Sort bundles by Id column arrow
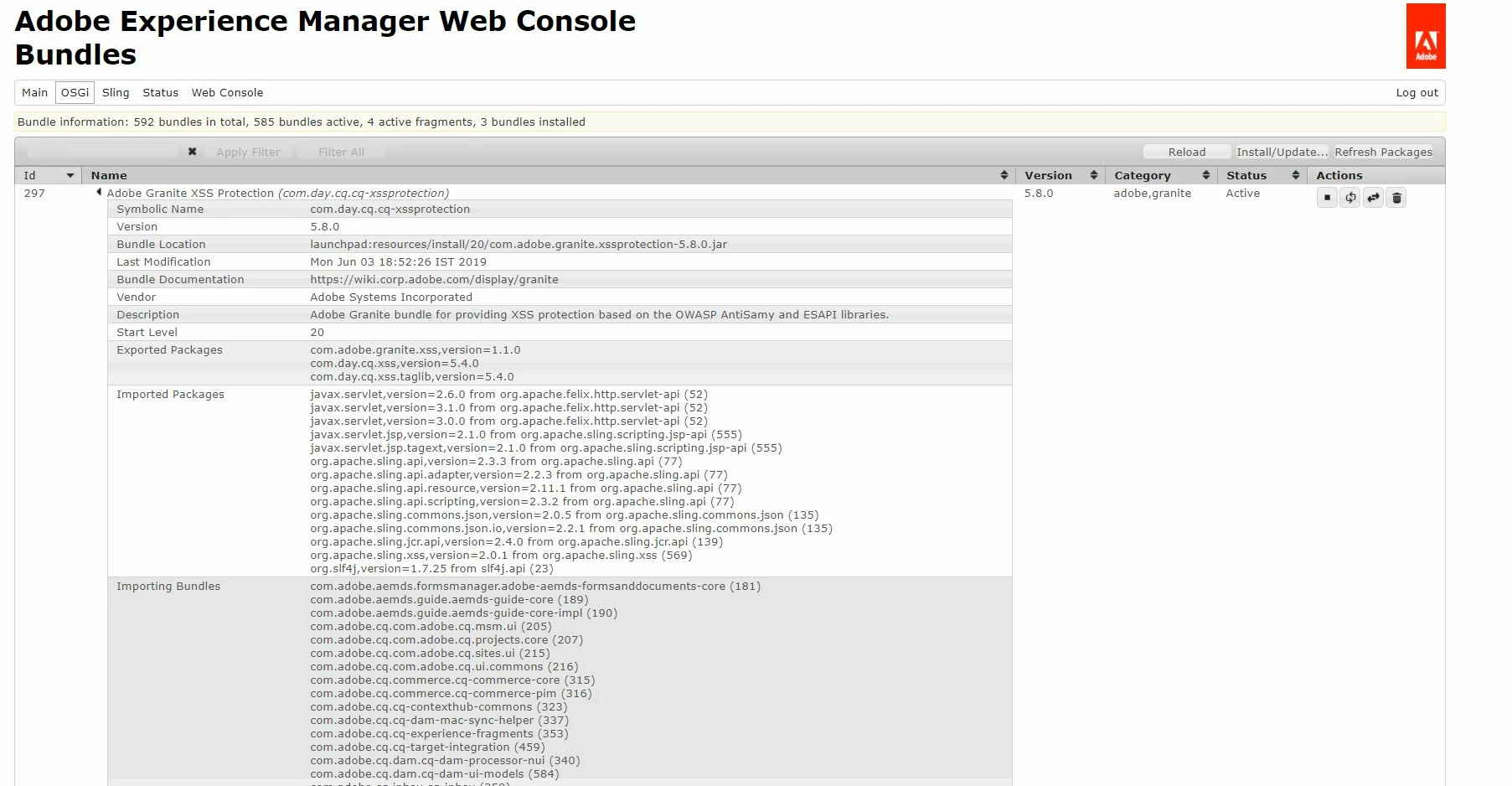This screenshot has height=786, width=1512. [x=70, y=175]
